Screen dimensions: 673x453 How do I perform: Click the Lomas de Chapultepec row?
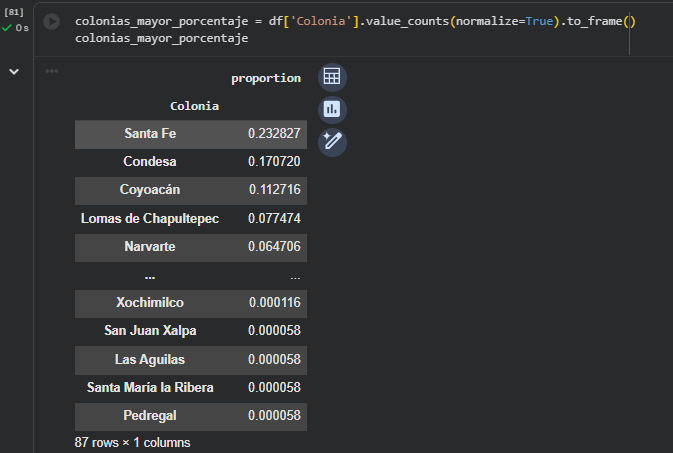(150, 218)
